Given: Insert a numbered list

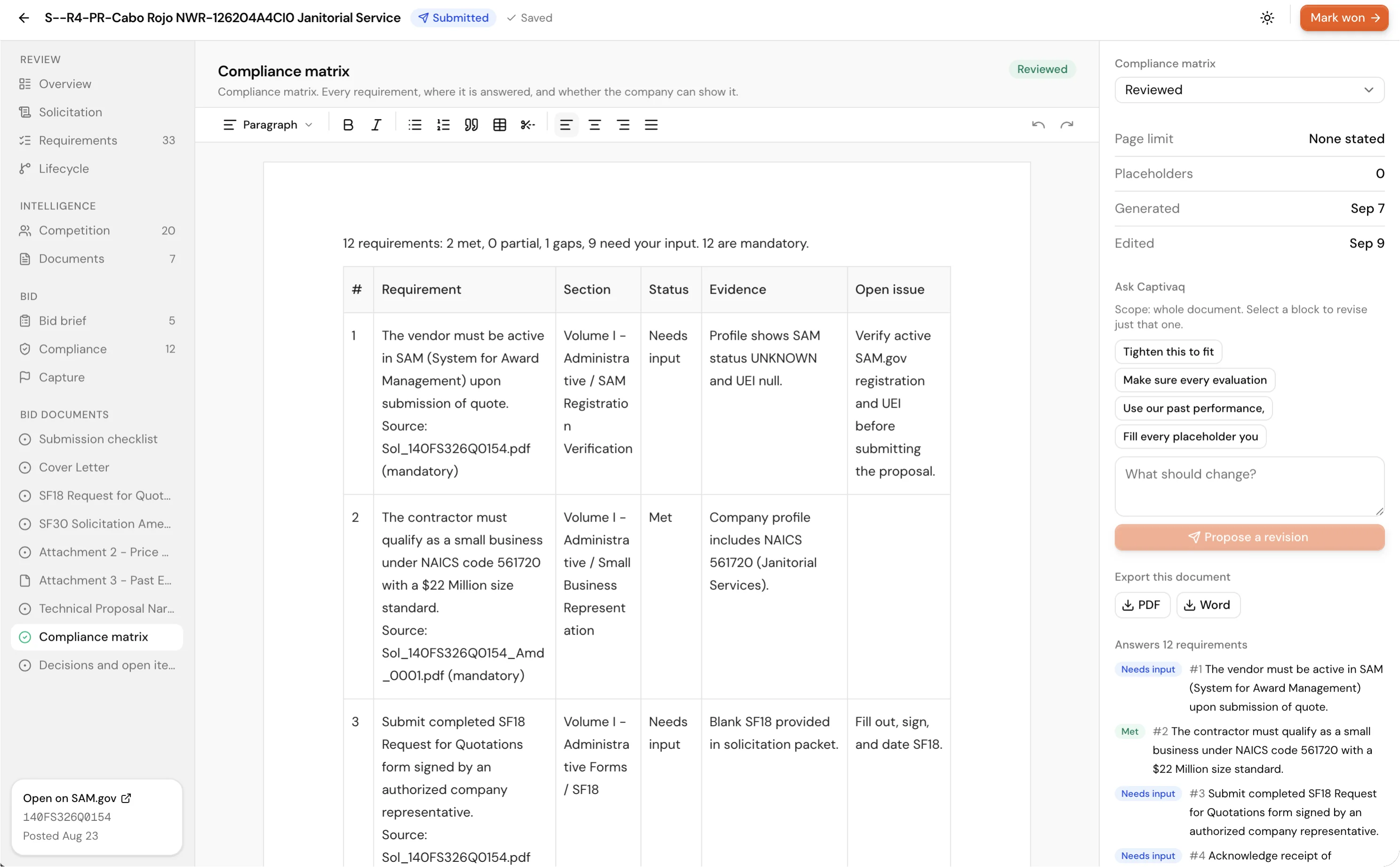Looking at the screenshot, I should point(443,124).
